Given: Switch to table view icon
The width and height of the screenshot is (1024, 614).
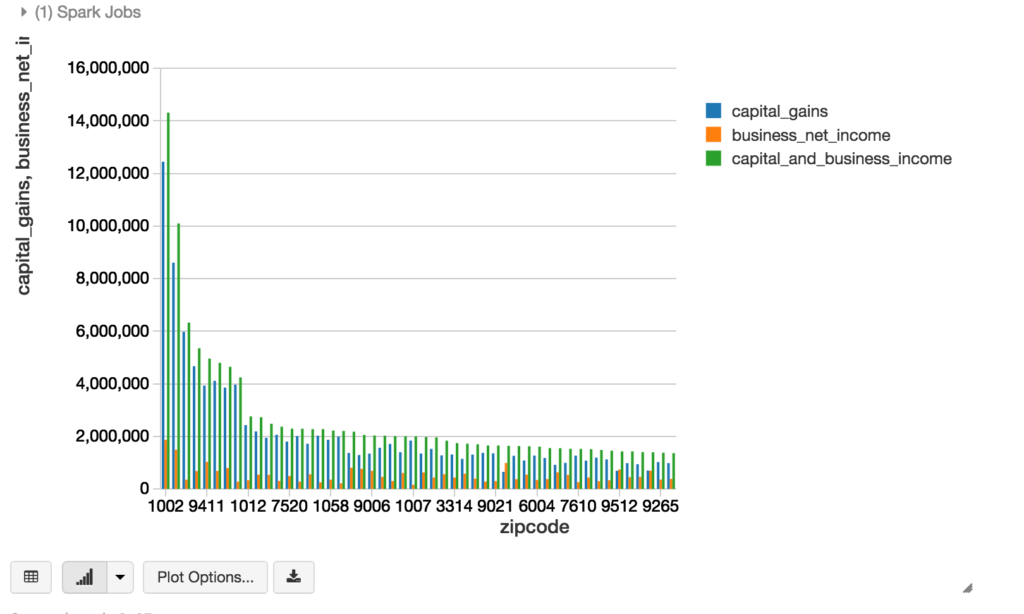Looking at the screenshot, I should 31,577.
